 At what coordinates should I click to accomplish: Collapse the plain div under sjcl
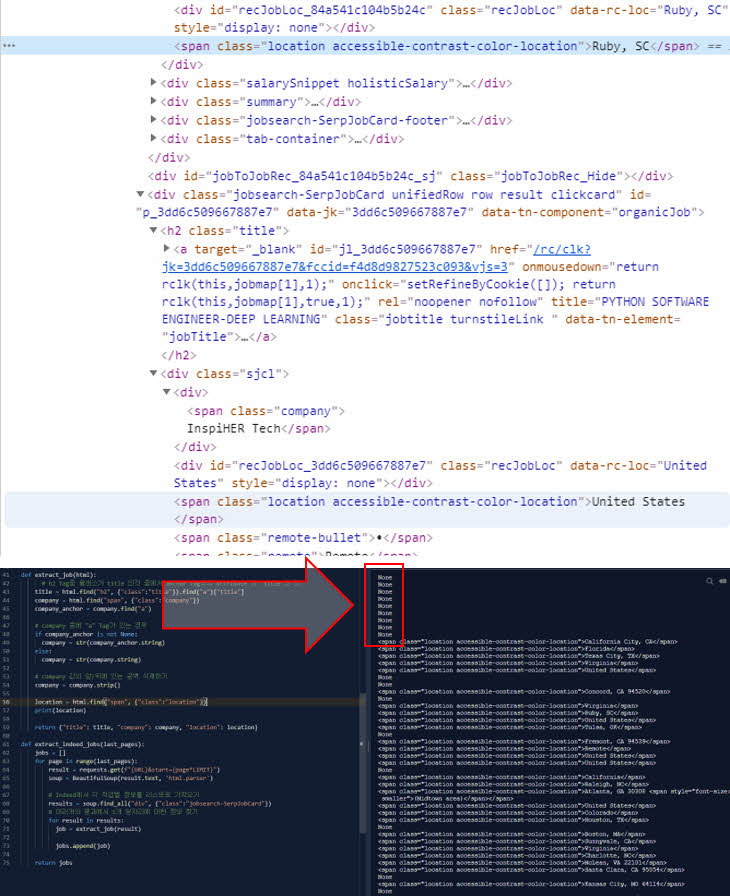pos(166,392)
